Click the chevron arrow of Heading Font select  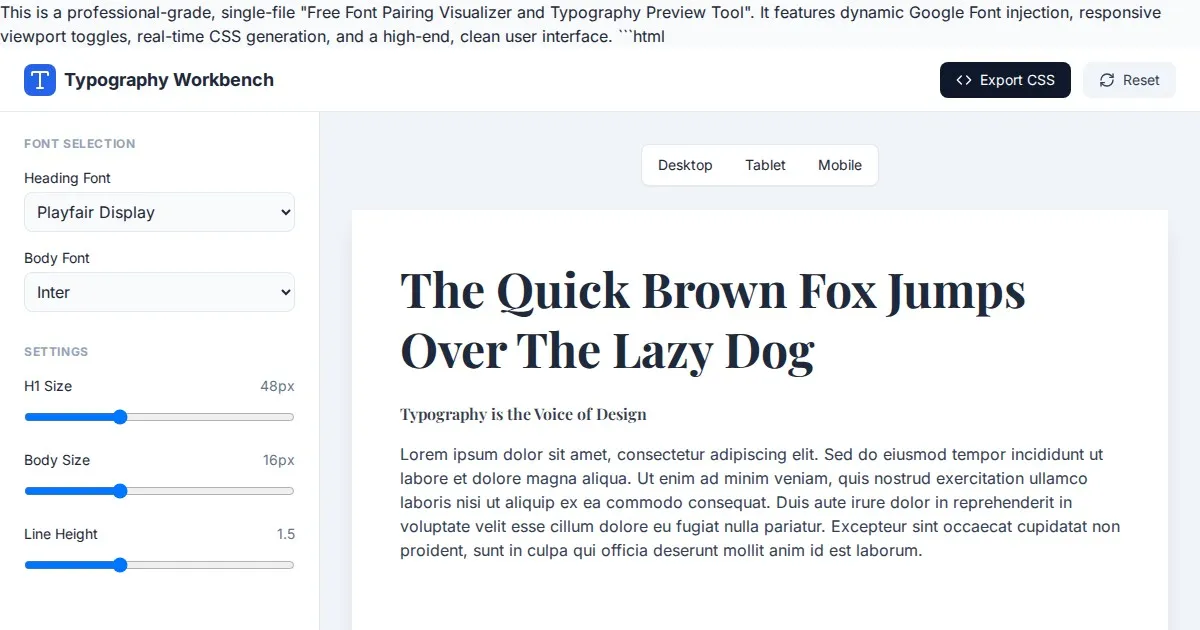[x=285, y=212]
